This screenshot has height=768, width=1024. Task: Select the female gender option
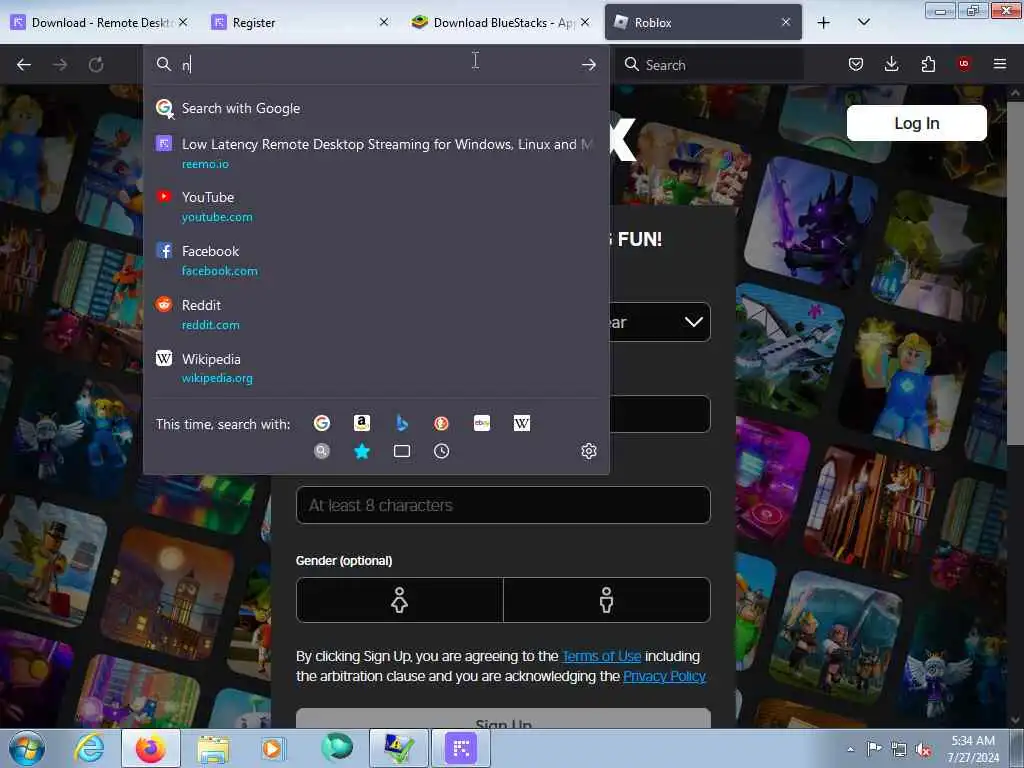[x=400, y=600]
